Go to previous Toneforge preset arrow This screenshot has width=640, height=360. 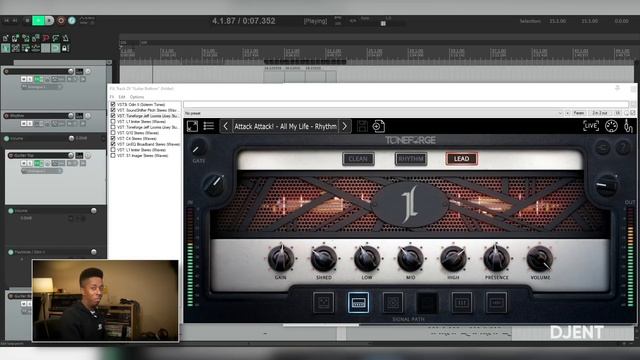[x=225, y=127]
